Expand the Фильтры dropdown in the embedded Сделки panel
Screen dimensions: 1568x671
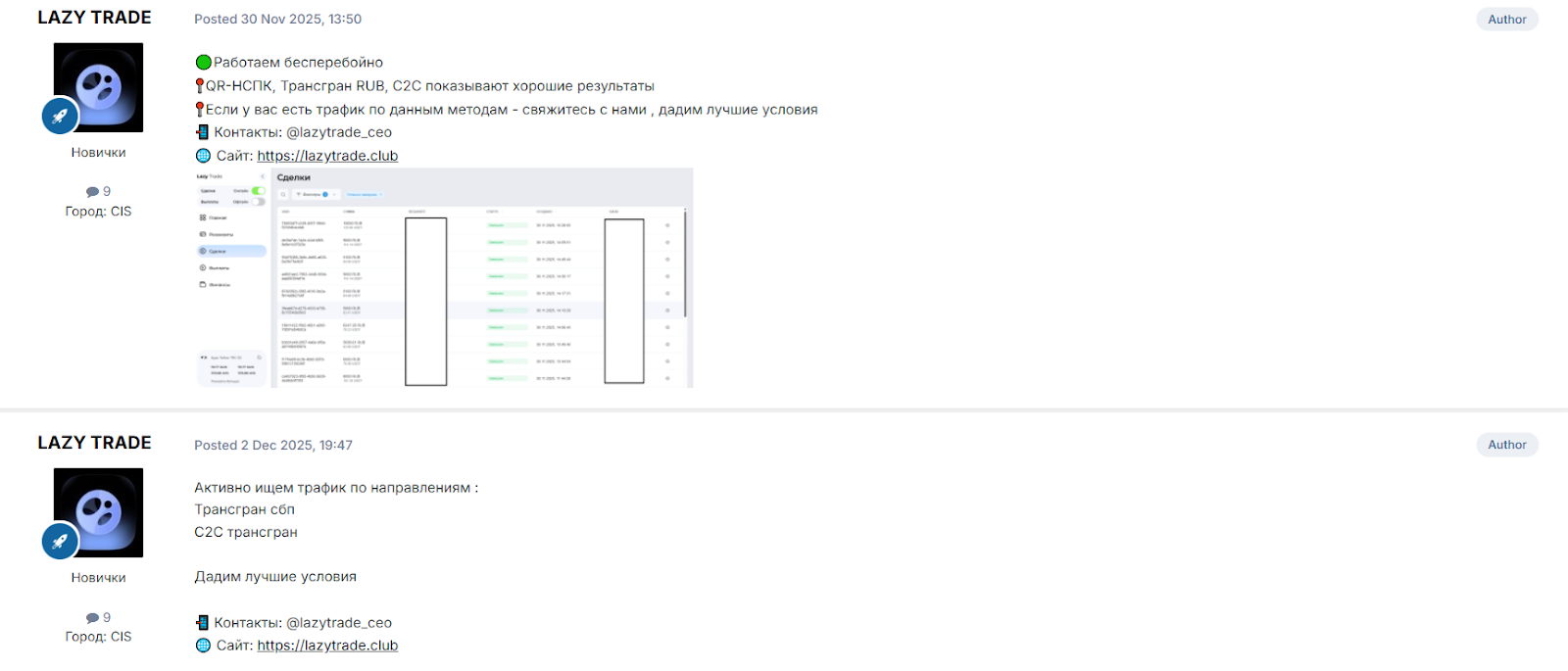[315, 195]
